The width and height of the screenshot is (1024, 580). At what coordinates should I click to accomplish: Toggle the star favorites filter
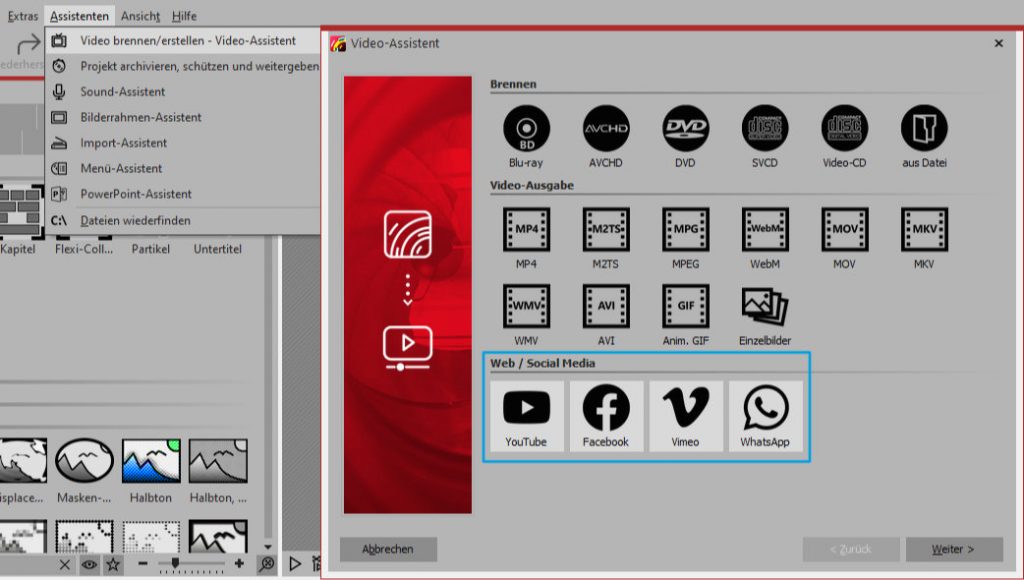pyautogui.click(x=113, y=564)
